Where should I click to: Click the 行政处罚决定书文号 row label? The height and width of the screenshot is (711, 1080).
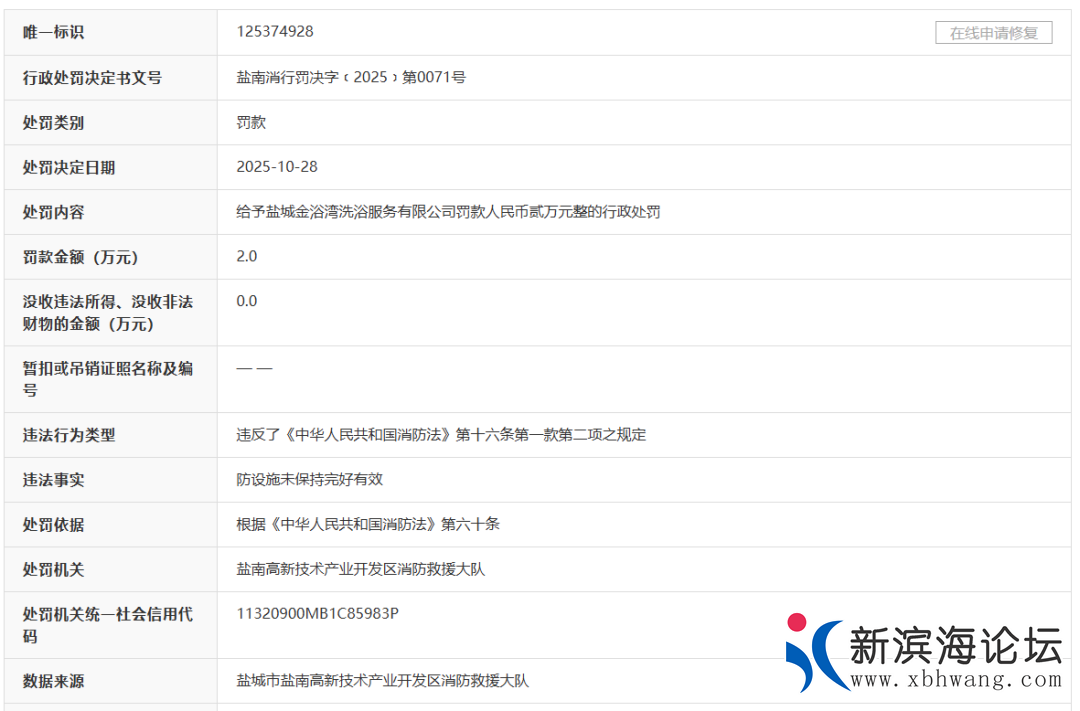point(92,77)
